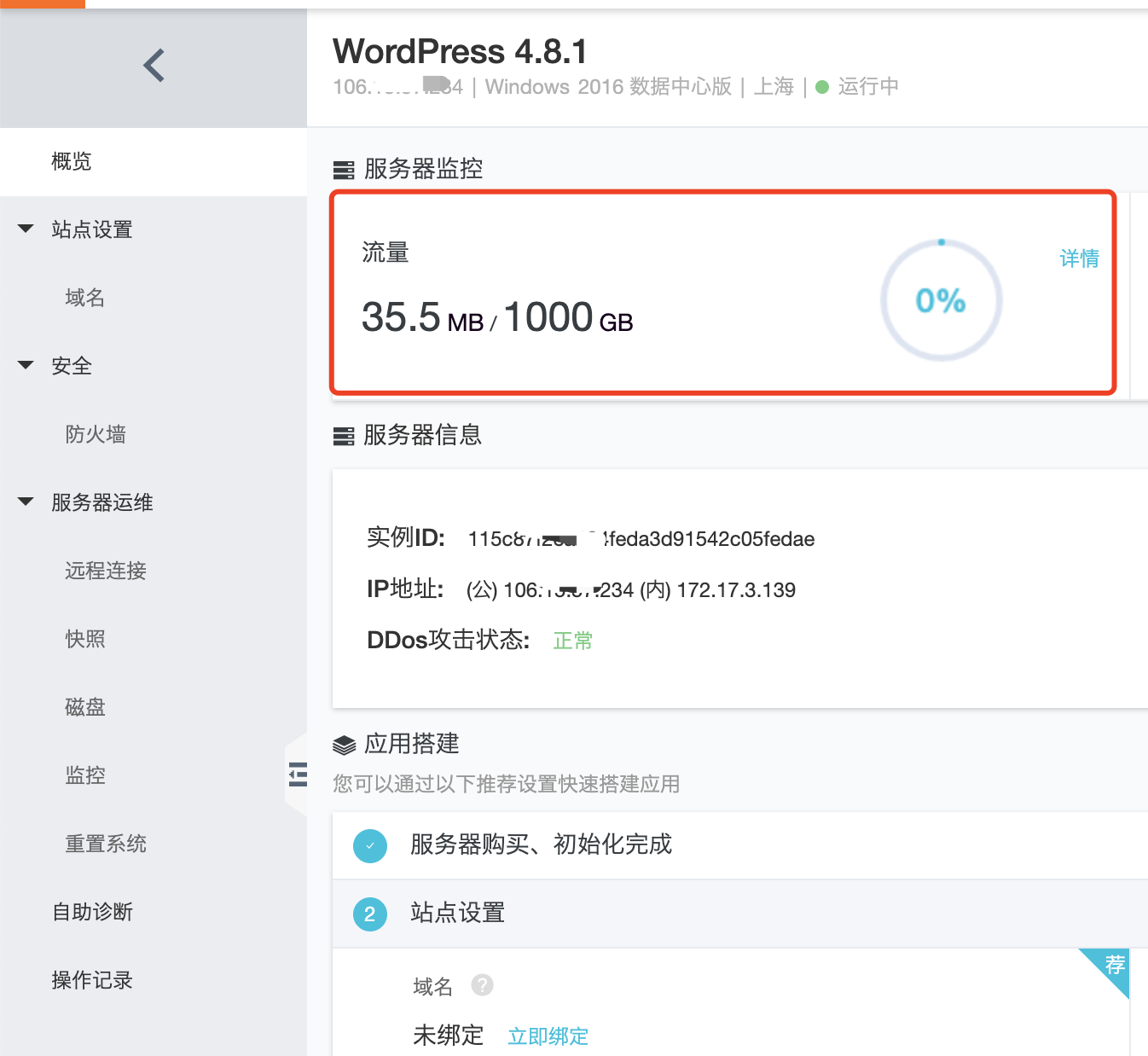Collapse the 服务器运维 sidebar group arrow
This screenshot has width=1148, height=1056.
click(x=26, y=502)
